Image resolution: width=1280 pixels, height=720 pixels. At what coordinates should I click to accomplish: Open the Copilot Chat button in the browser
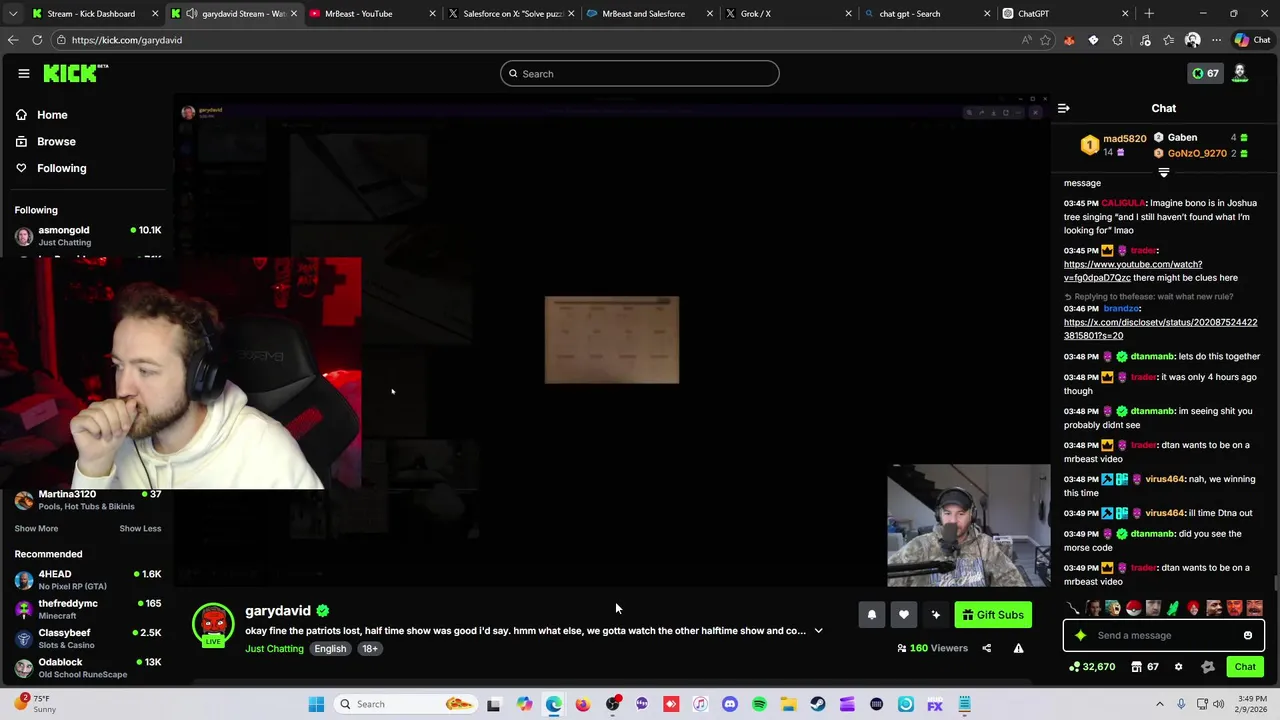[1252, 40]
